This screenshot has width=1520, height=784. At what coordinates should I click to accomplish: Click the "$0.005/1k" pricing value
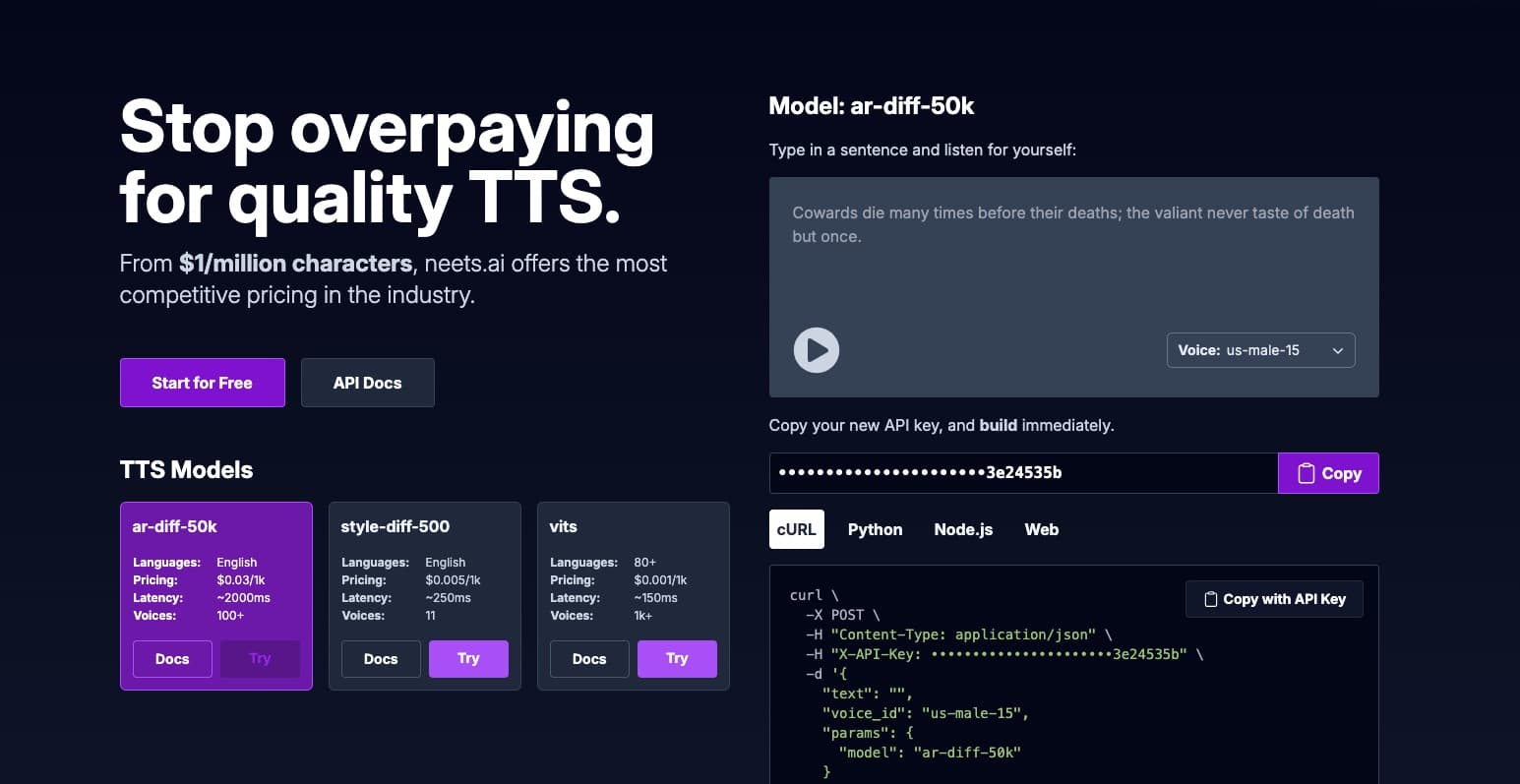pyautogui.click(x=453, y=580)
